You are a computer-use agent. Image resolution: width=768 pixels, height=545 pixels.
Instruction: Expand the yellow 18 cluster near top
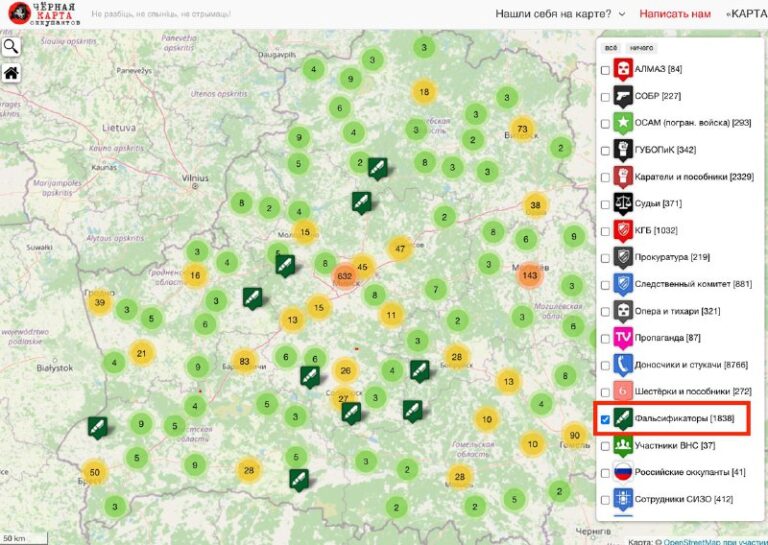[424, 92]
